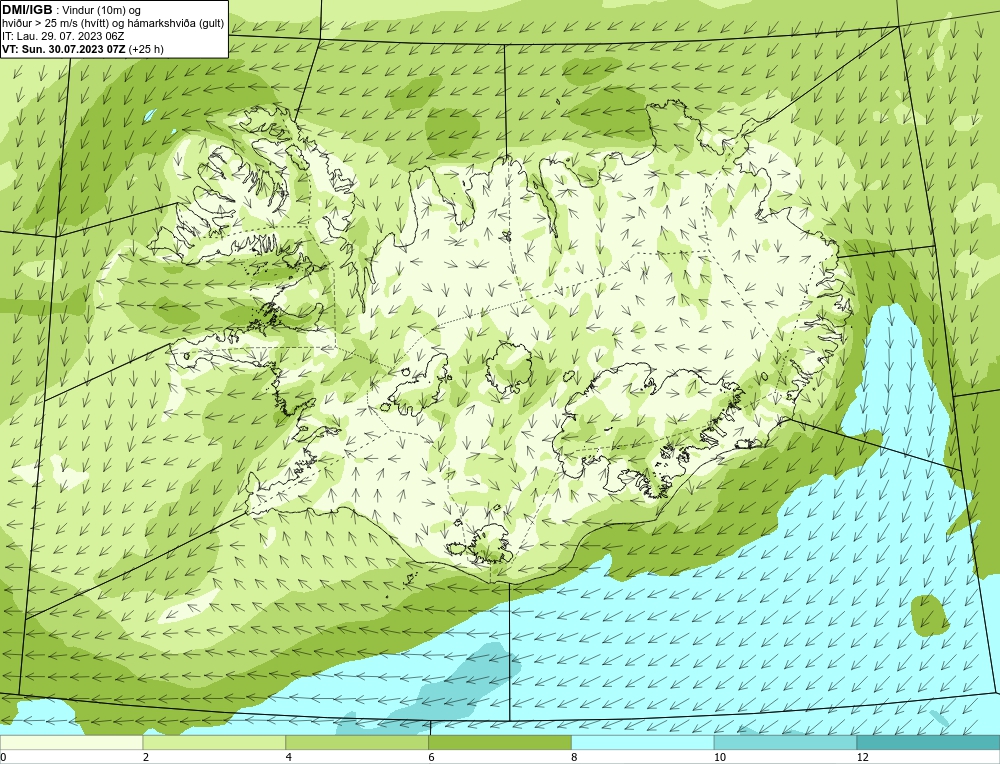Image resolution: width=1000 pixels, height=764 pixels.
Task: Click the legend scale label '0'
Action: (x=4, y=757)
